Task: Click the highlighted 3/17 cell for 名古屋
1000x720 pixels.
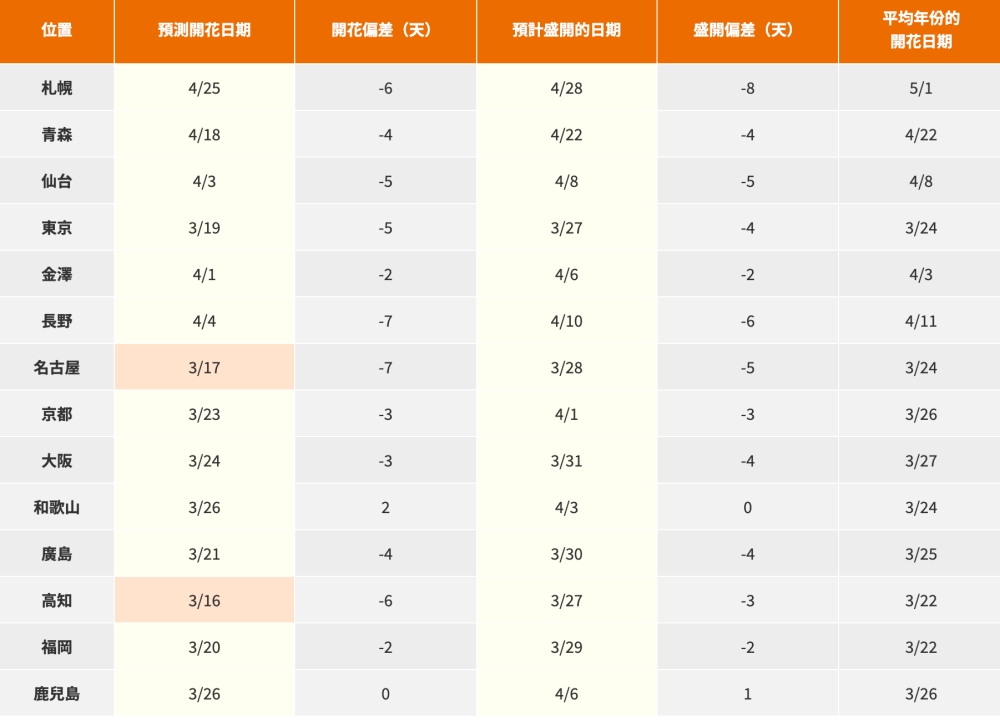Action: [x=204, y=367]
